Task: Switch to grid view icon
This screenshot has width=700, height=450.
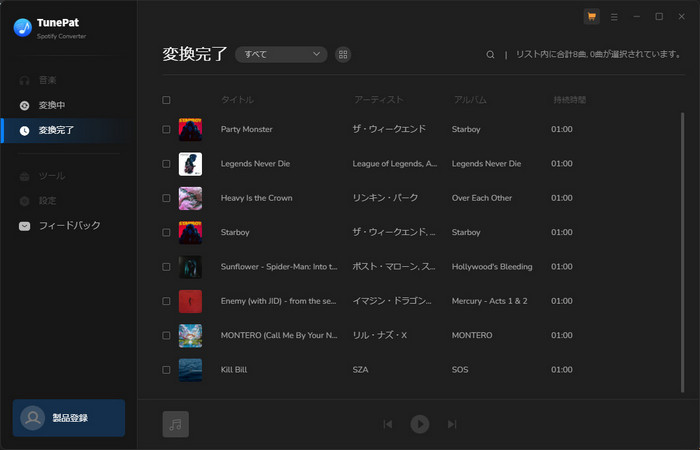Action: 343,54
